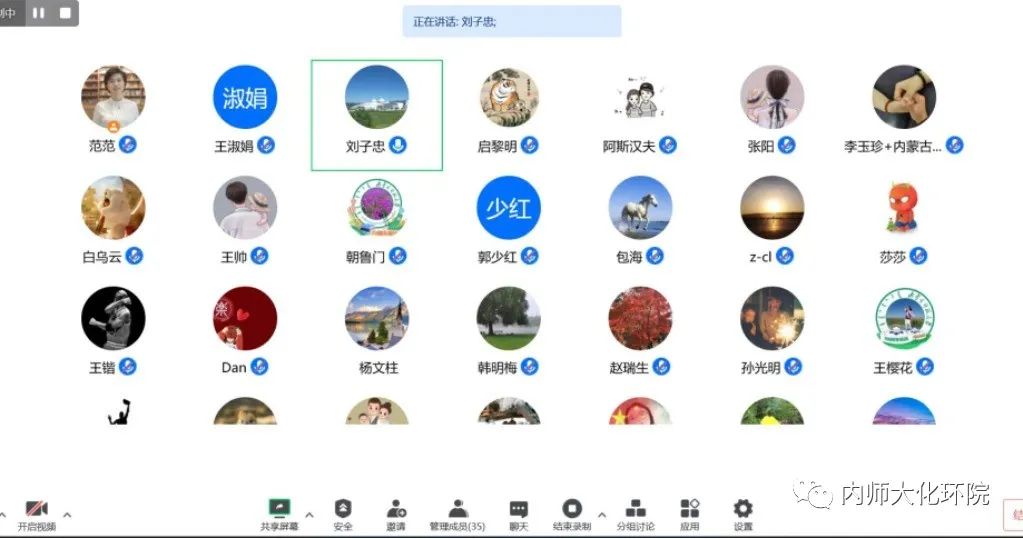Pause the recording at top left
The image size is (1023, 539).
click(x=39, y=13)
